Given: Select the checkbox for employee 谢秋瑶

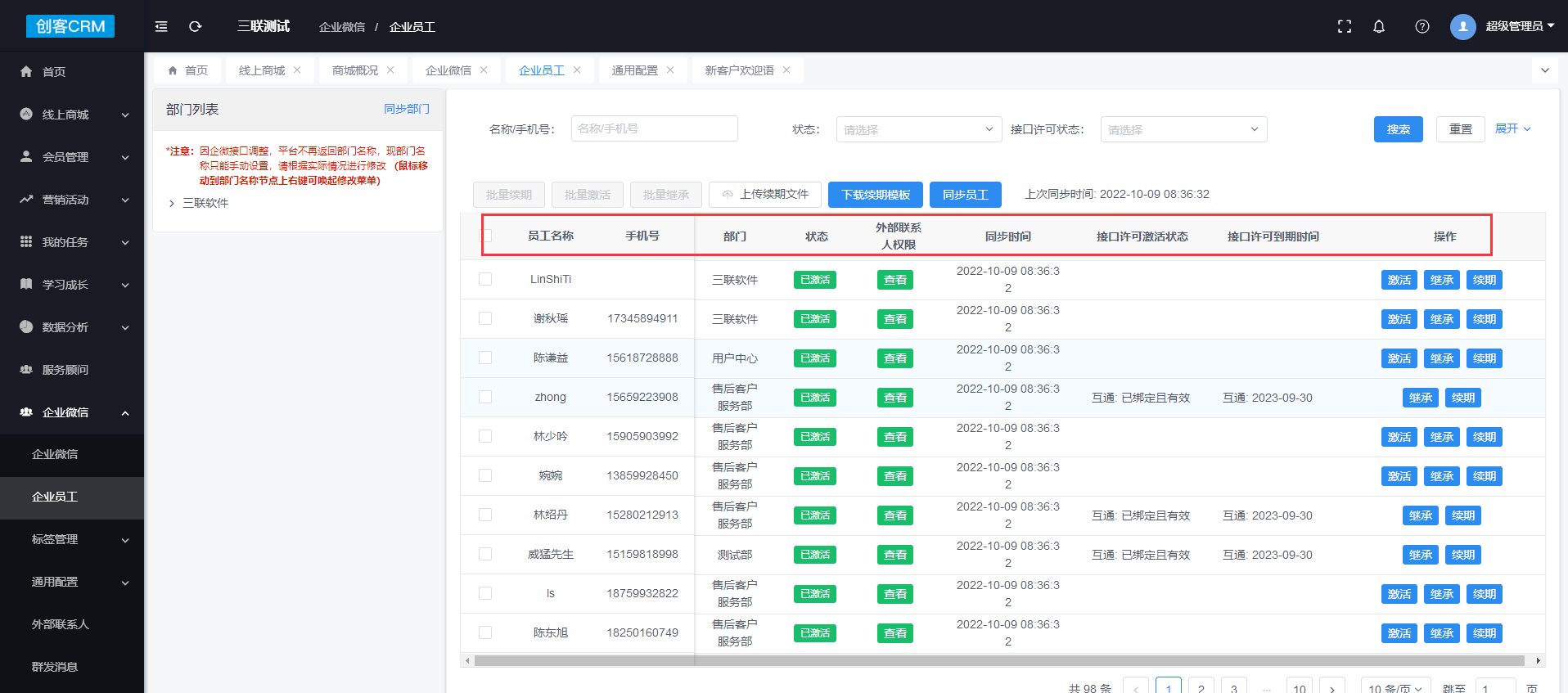Looking at the screenshot, I should point(485,318).
